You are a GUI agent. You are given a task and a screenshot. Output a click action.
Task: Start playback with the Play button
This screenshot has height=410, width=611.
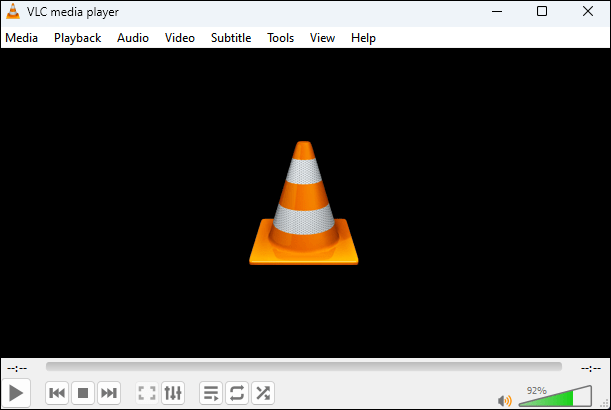(x=16, y=393)
